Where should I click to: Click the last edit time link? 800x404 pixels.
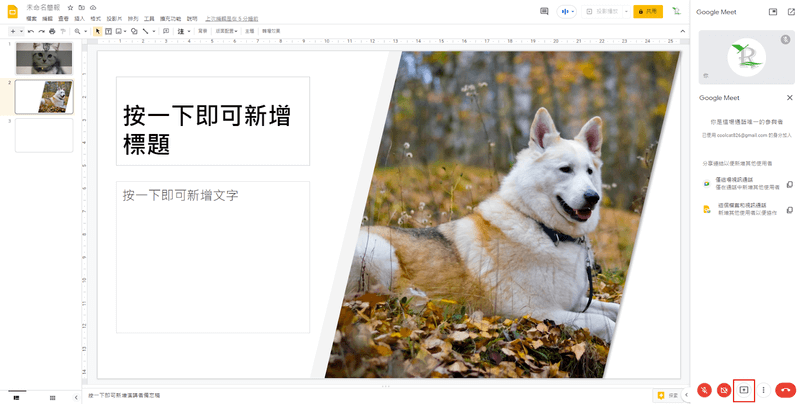pos(232,19)
